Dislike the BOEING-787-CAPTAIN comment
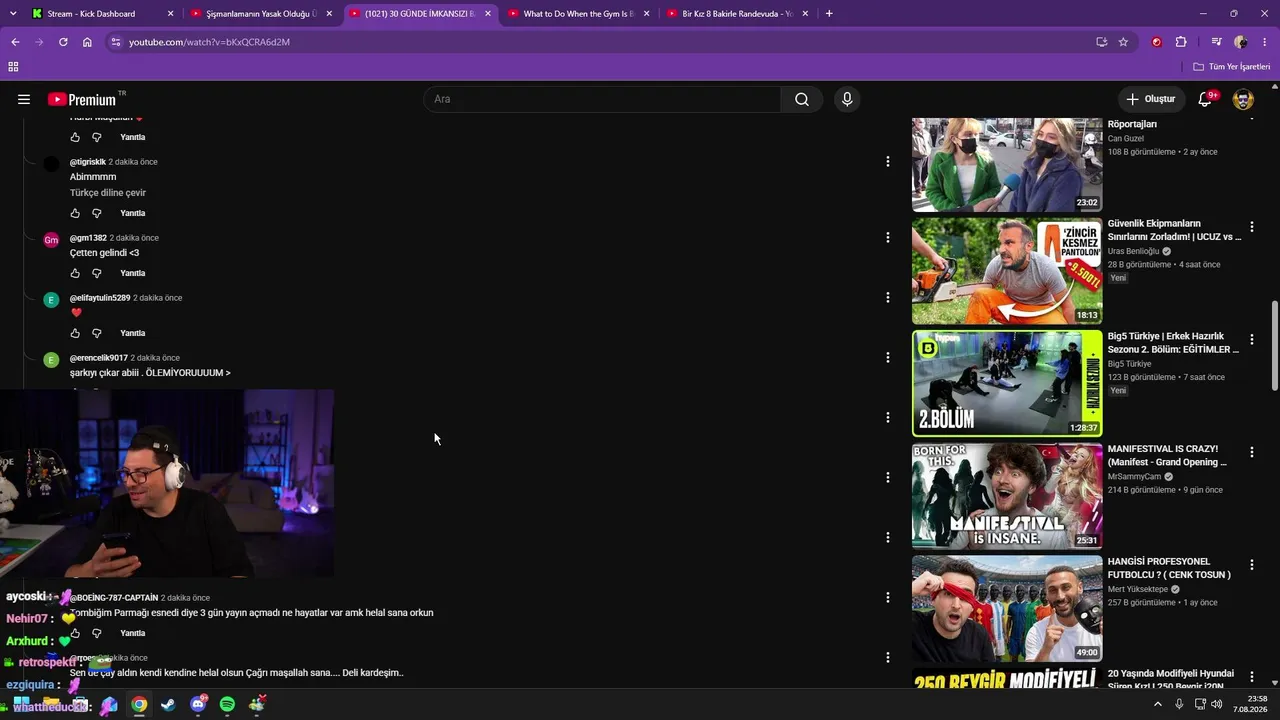 97,633
